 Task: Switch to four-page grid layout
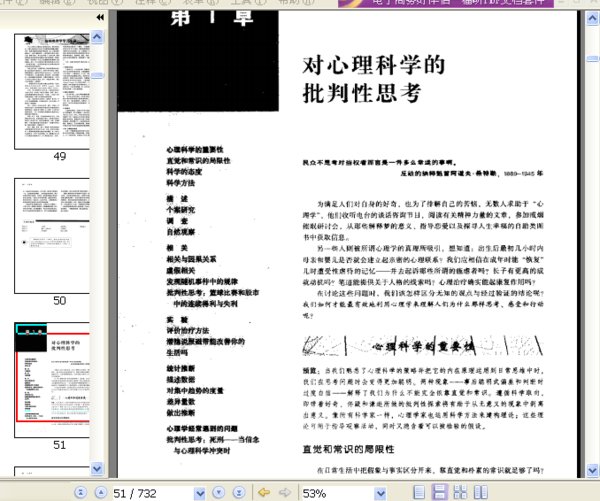[460, 492]
